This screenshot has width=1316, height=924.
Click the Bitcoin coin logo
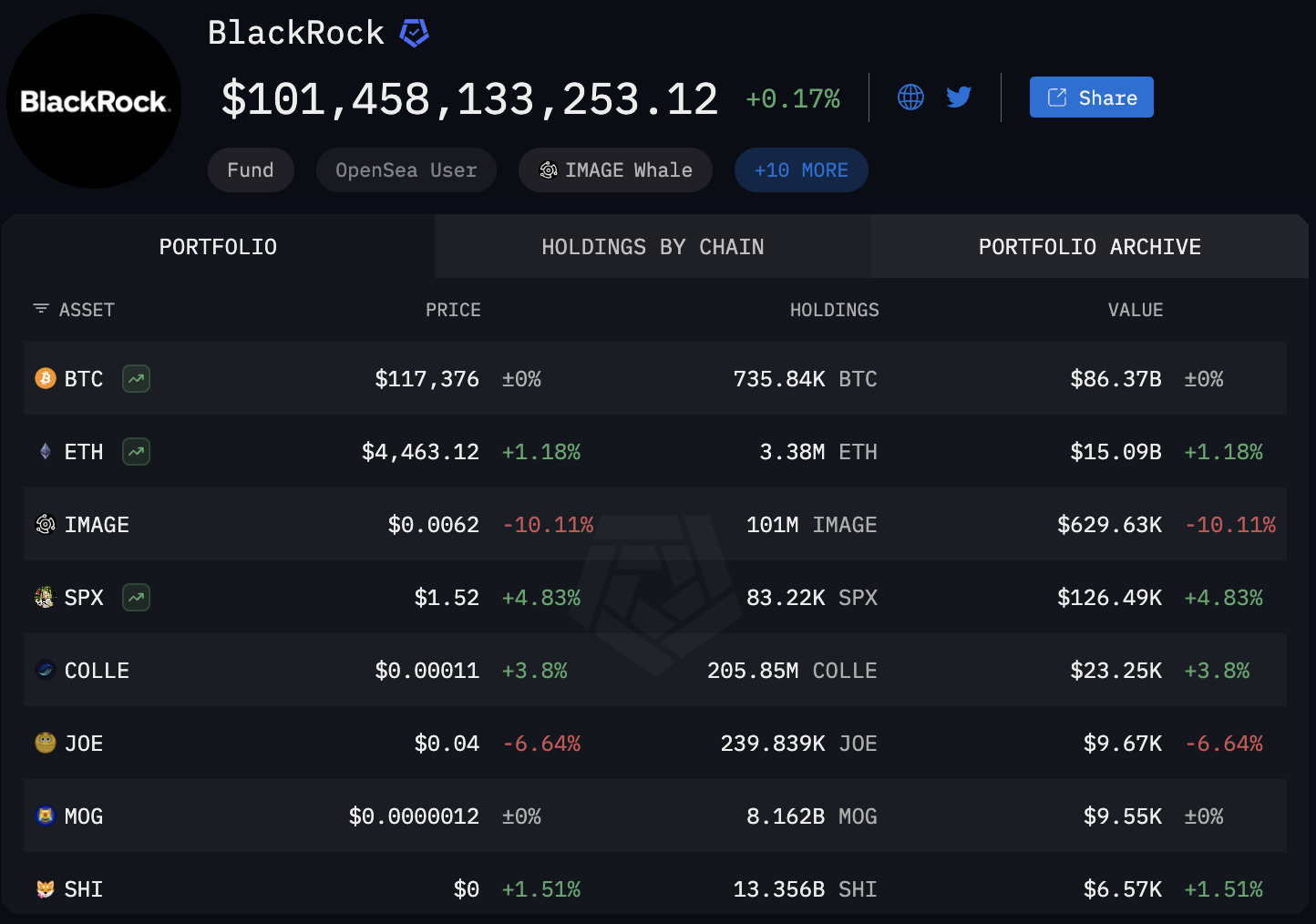pos(45,378)
